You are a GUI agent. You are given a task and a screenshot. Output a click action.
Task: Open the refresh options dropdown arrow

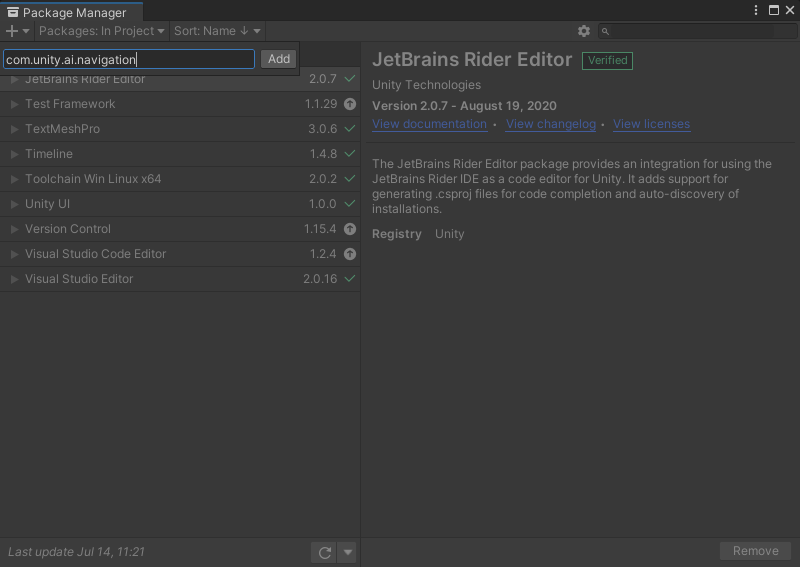tap(347, 552)
